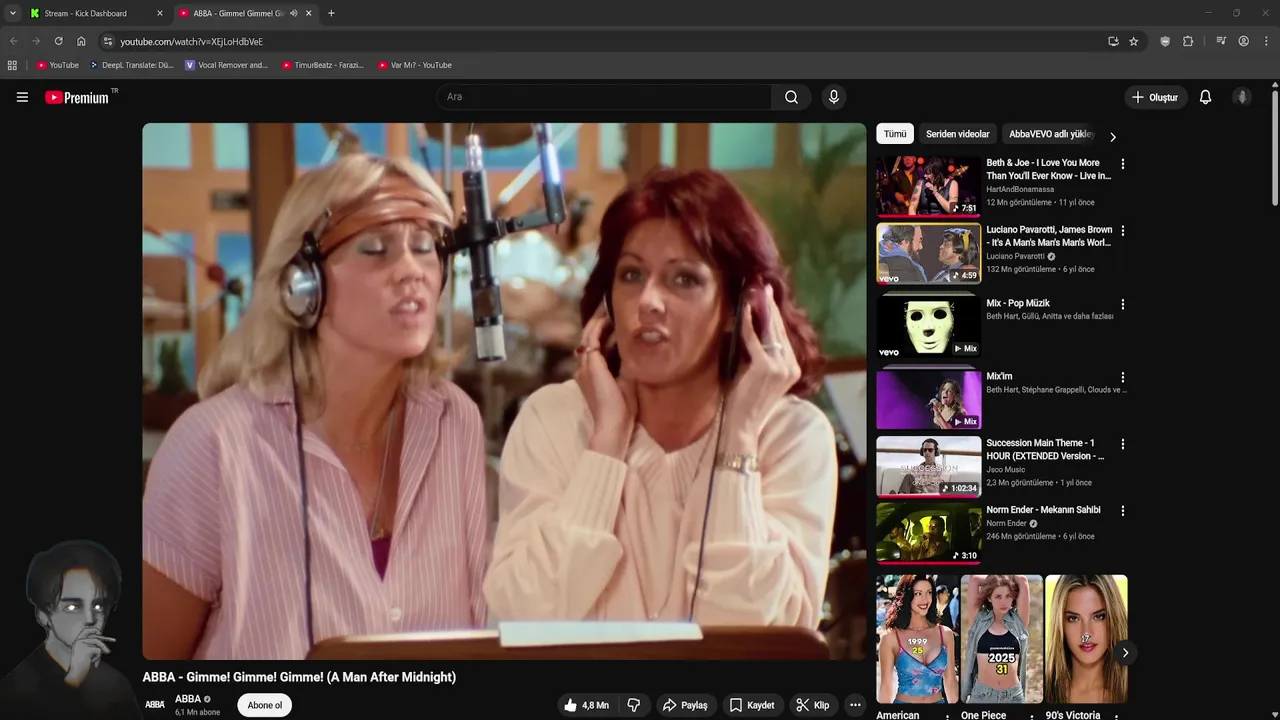Open YouTube bookmark in bookmarks bar

coord(57,65)
